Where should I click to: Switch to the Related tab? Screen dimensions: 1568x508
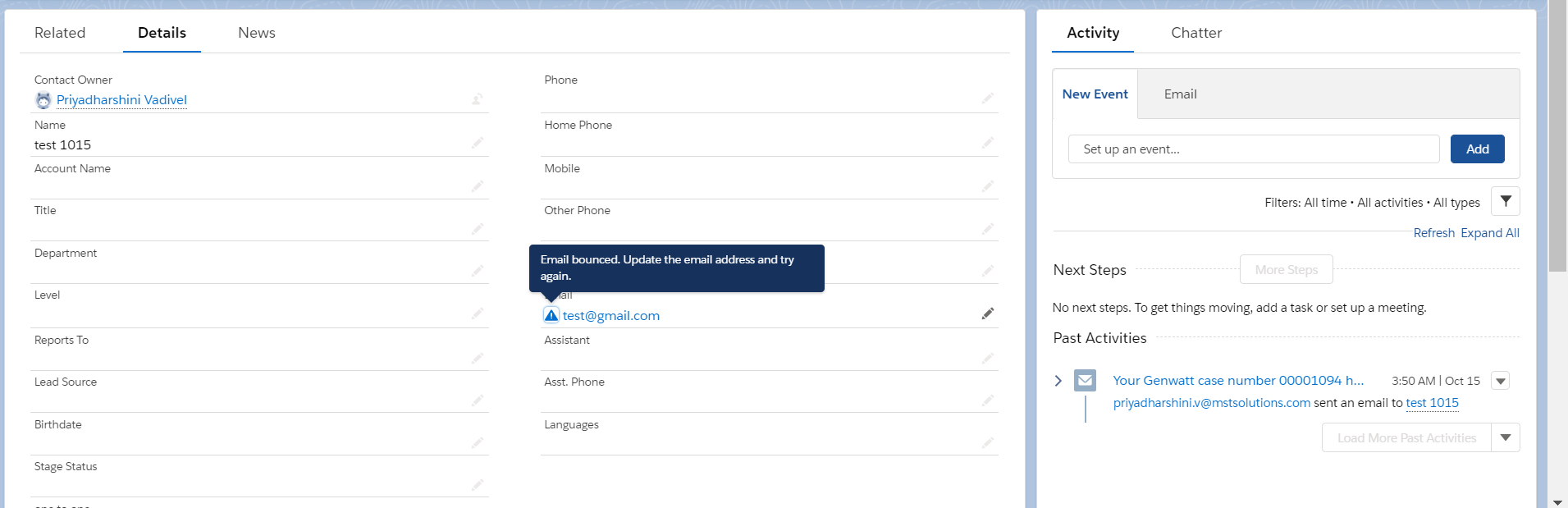click(x=60, y=33)
